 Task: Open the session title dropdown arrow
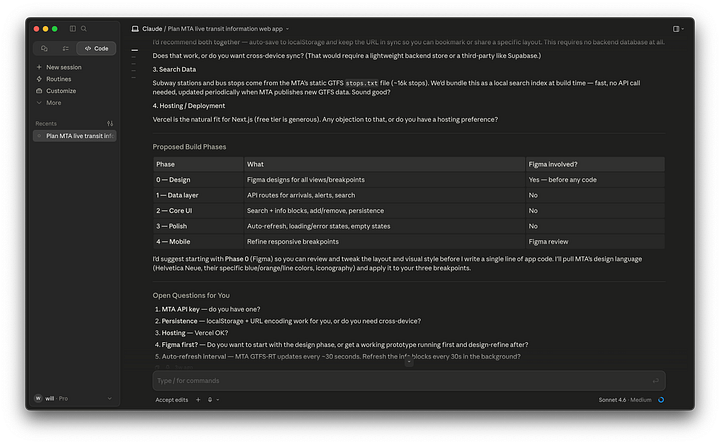(287, 29)
